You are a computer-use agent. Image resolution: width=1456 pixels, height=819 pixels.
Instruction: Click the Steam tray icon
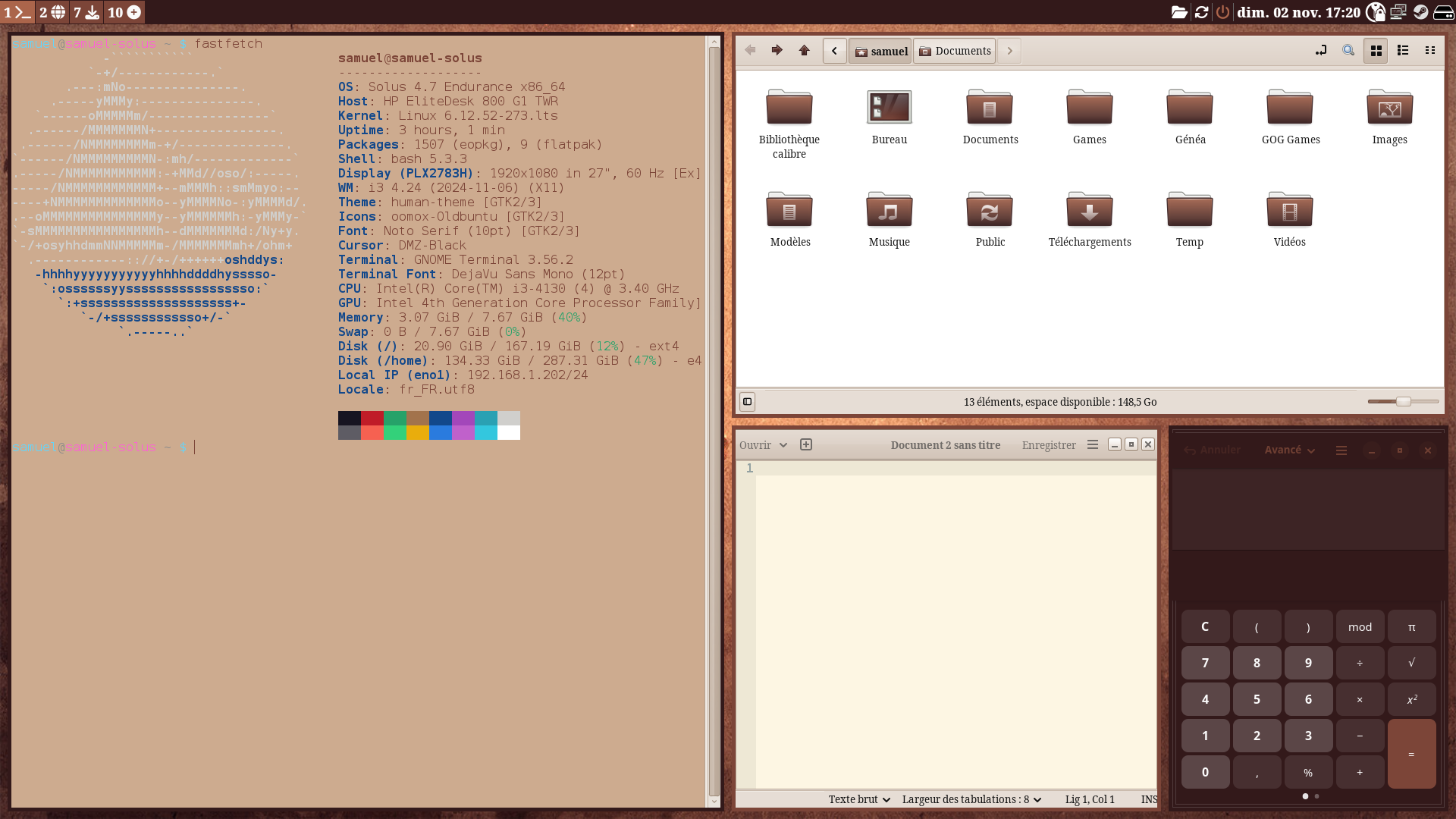(x=1420, y=12)
